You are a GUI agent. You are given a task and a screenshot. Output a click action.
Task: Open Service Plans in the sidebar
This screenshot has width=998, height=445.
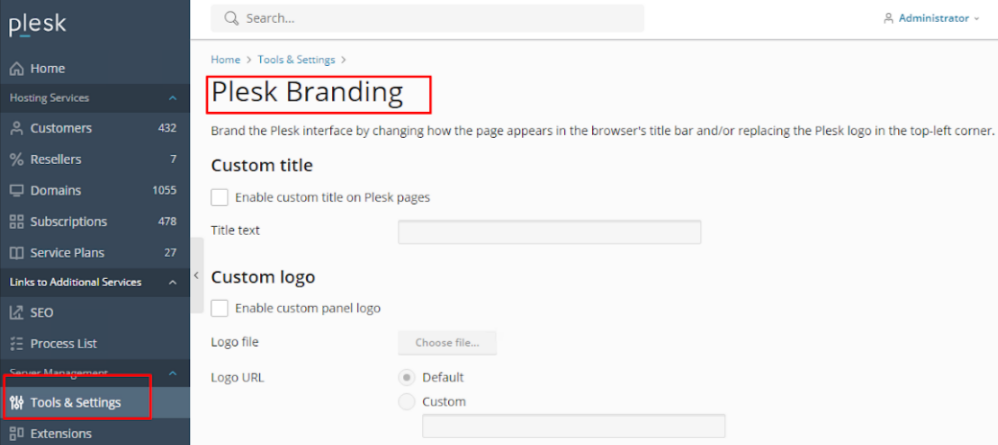95,253
